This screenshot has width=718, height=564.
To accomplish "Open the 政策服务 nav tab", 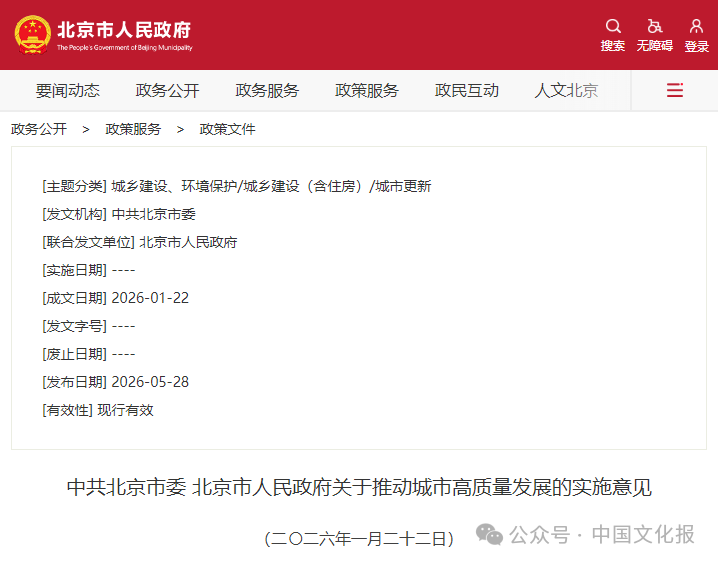I will tap(367, 91).
